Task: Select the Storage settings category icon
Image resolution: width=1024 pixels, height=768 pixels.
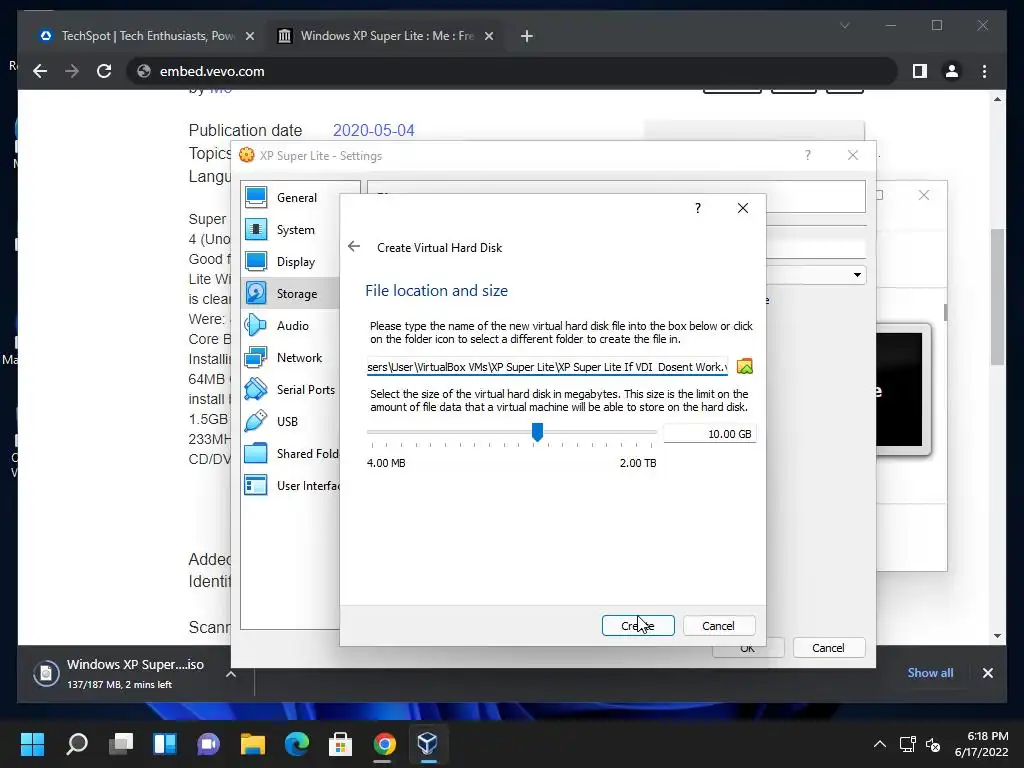Action: [256, 294]
